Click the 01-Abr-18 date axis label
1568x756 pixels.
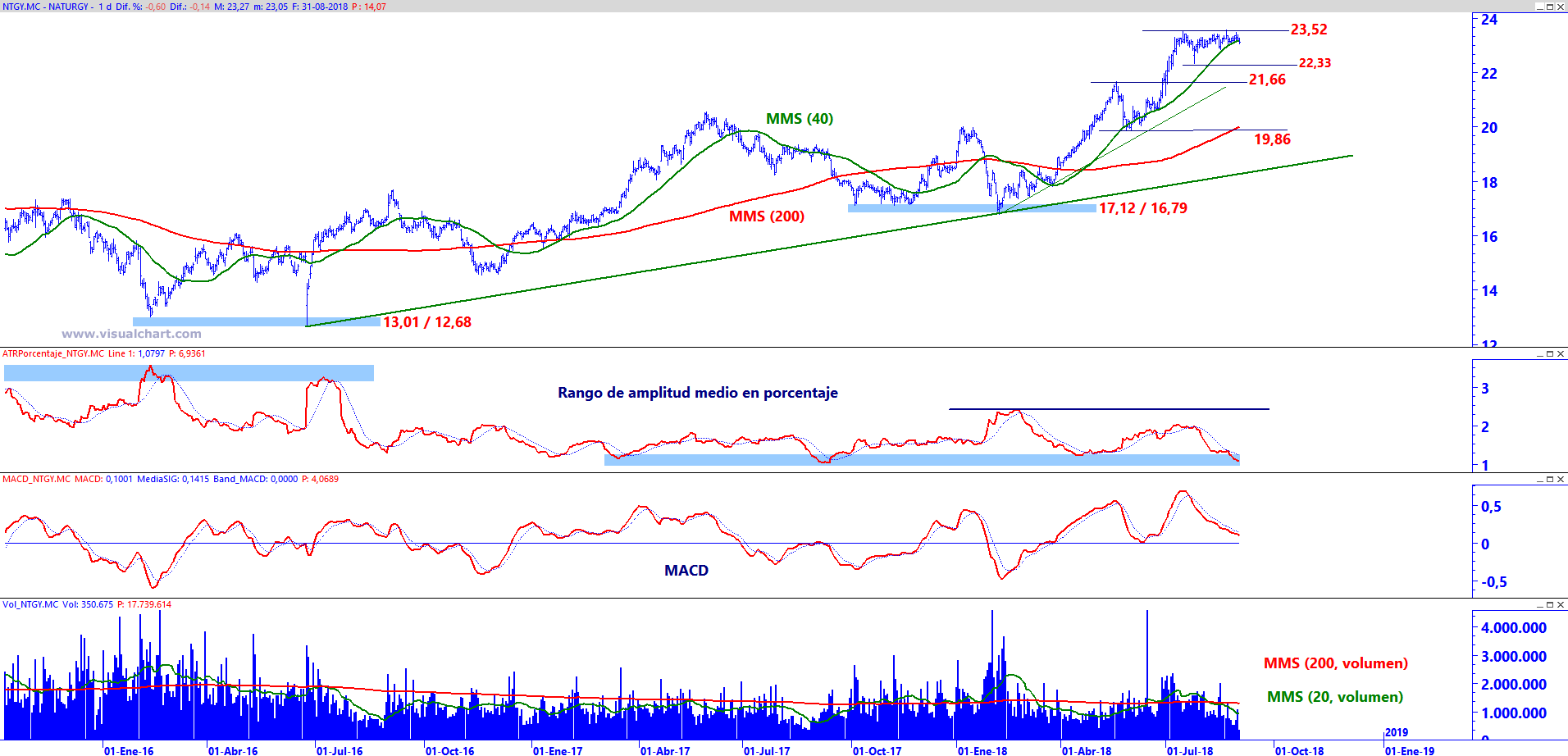[x=1087, y=750]
